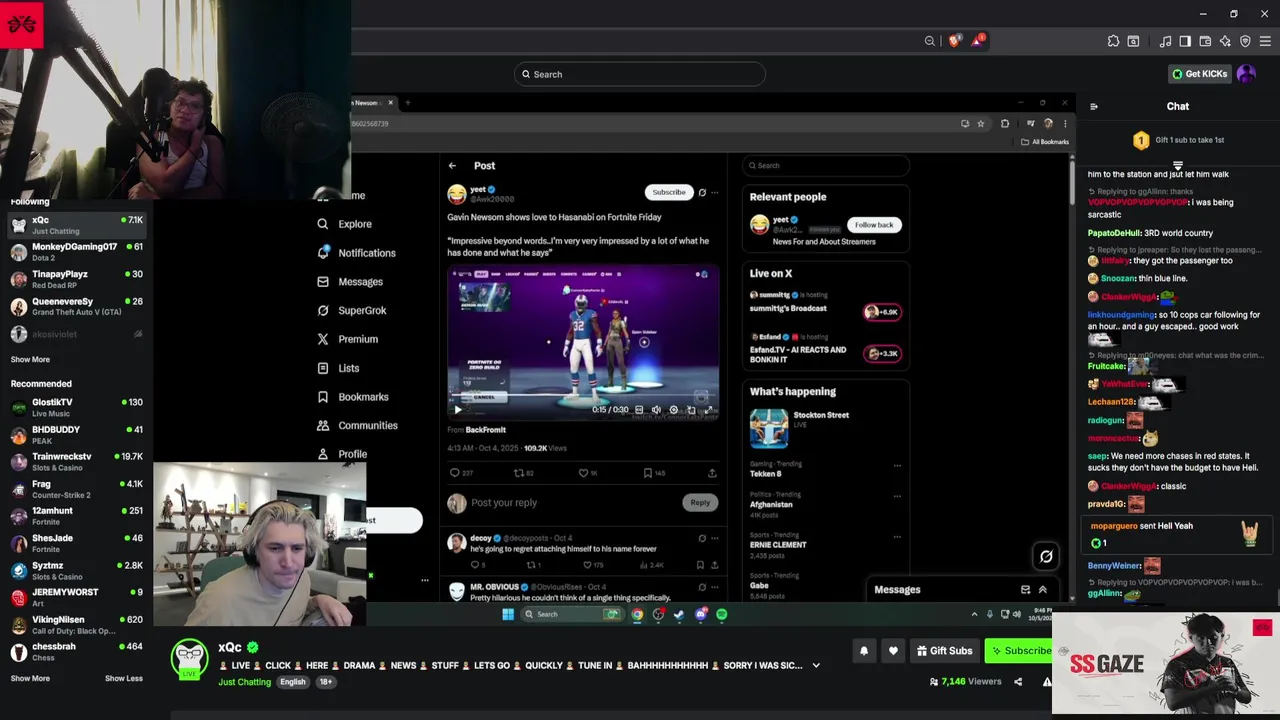Click Show Less under Recommended channels
The width and height of the screenshot is (1280, 720).
[x=124, y=678]
